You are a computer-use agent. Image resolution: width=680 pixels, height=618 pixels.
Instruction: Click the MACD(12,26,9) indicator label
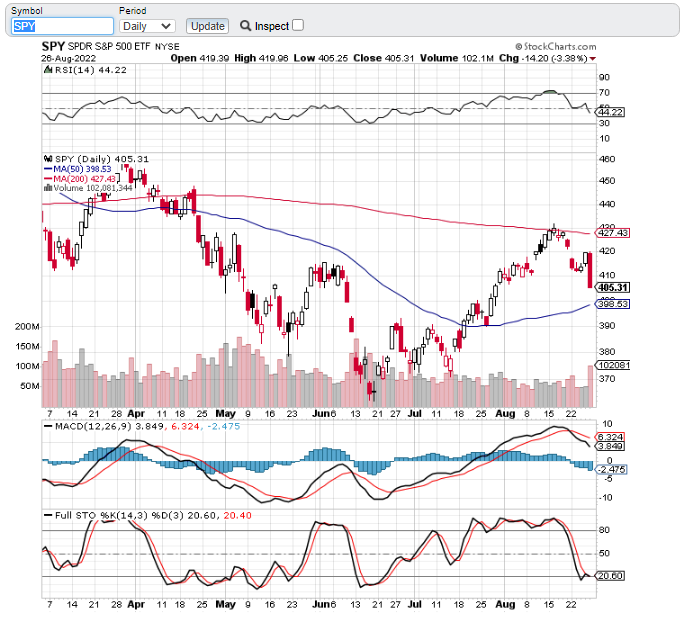[93, 426]
